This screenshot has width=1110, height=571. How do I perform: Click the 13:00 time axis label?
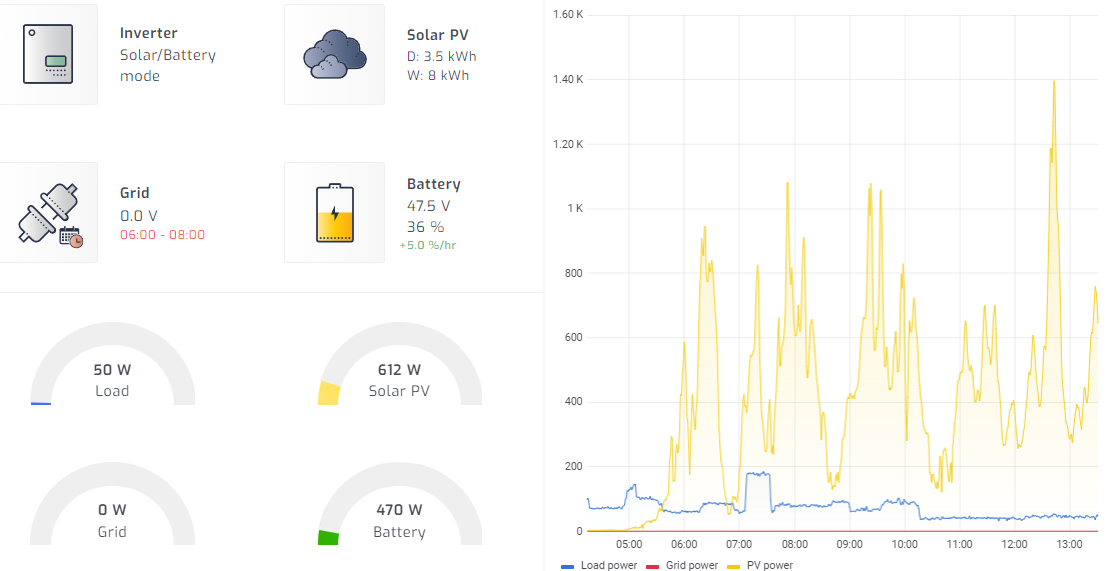[1070, 544]
